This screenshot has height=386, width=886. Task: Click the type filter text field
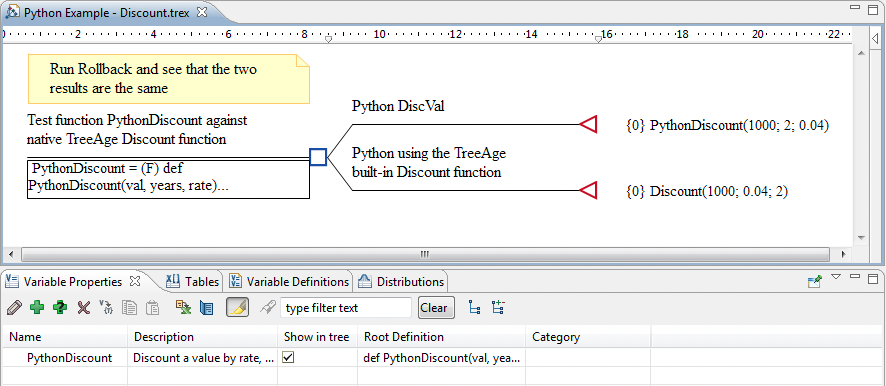coord(346,308)
